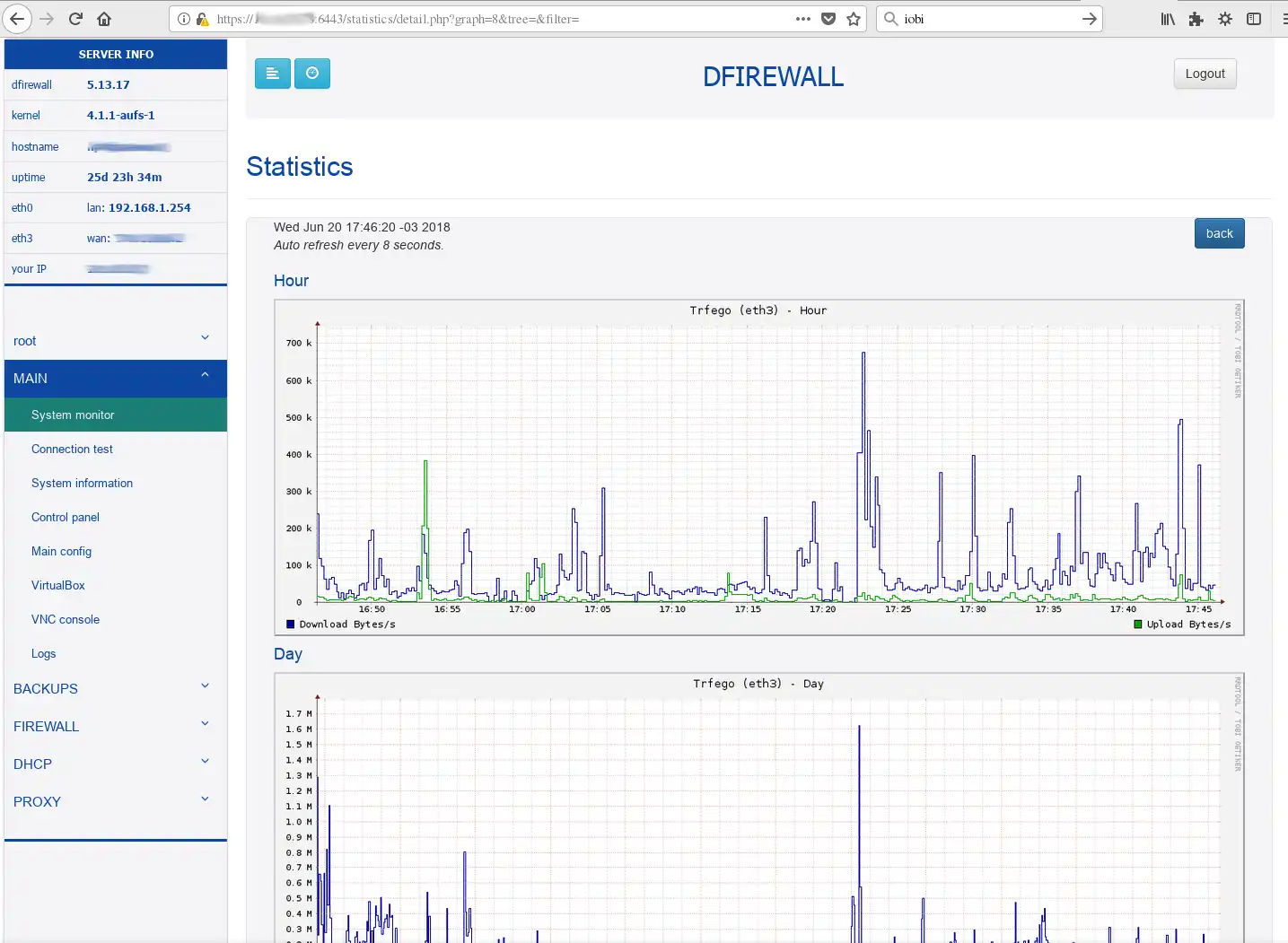
Task: Submit search with arrow icon
Action: [x=1089, y=19]
